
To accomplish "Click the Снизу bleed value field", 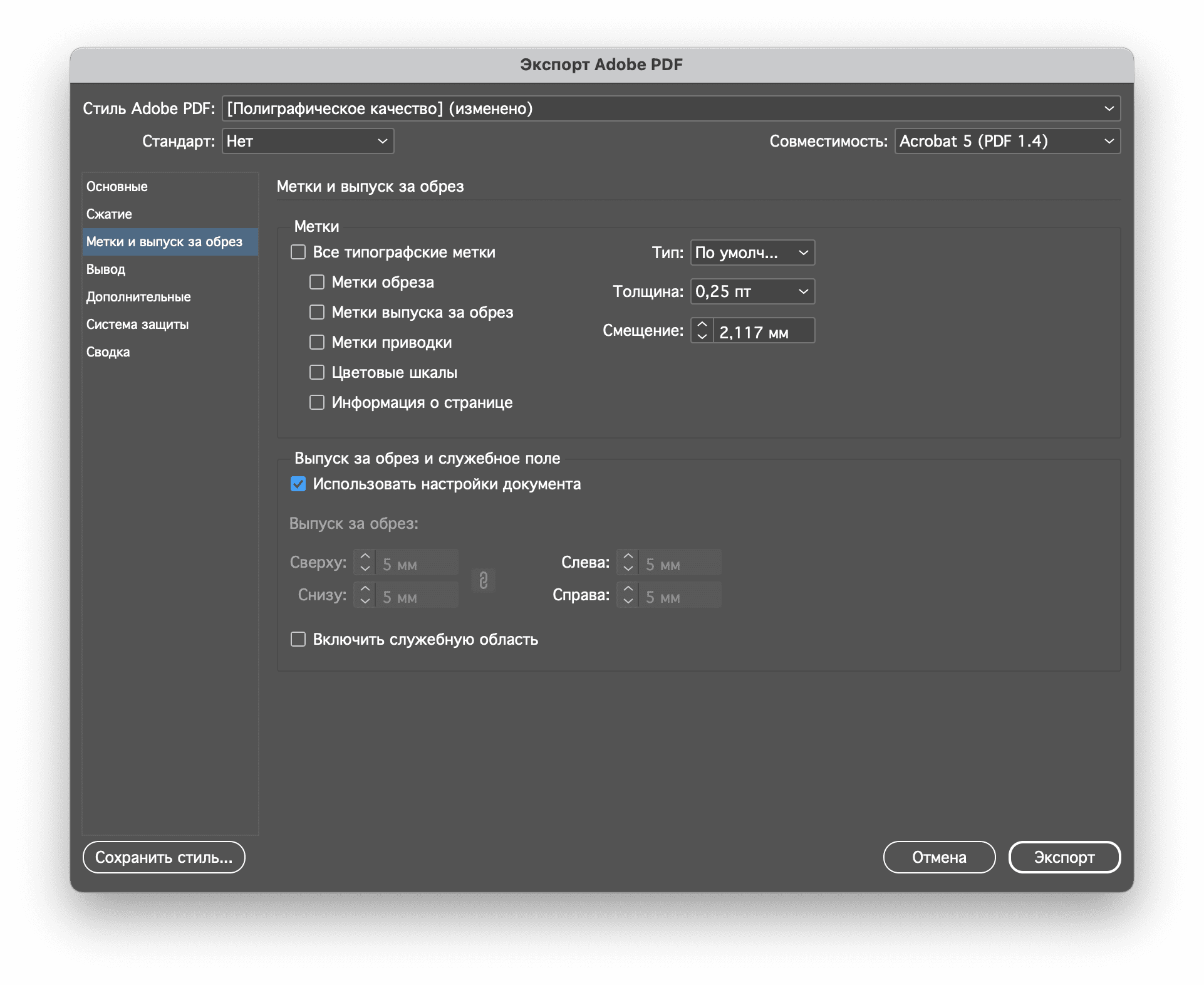I will 417,595.
